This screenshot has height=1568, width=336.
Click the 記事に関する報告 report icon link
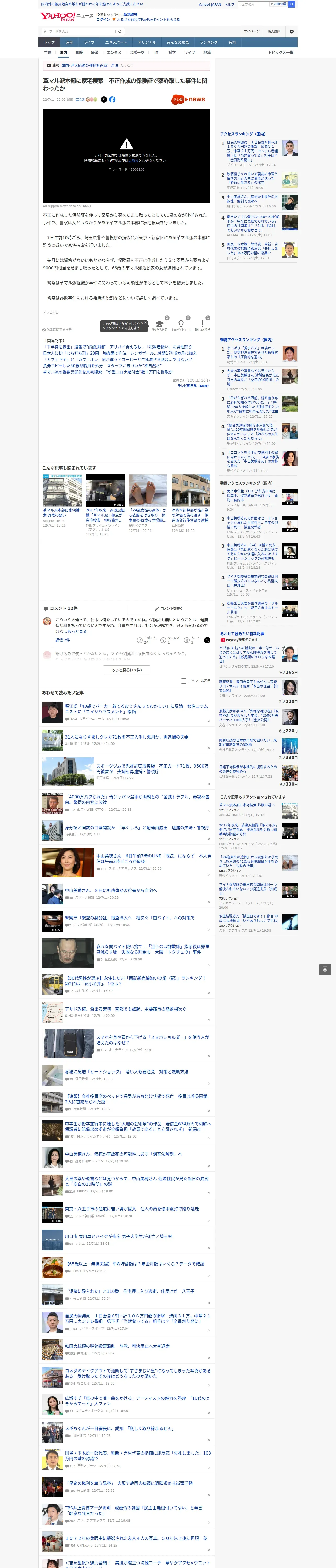pos(57,329)
